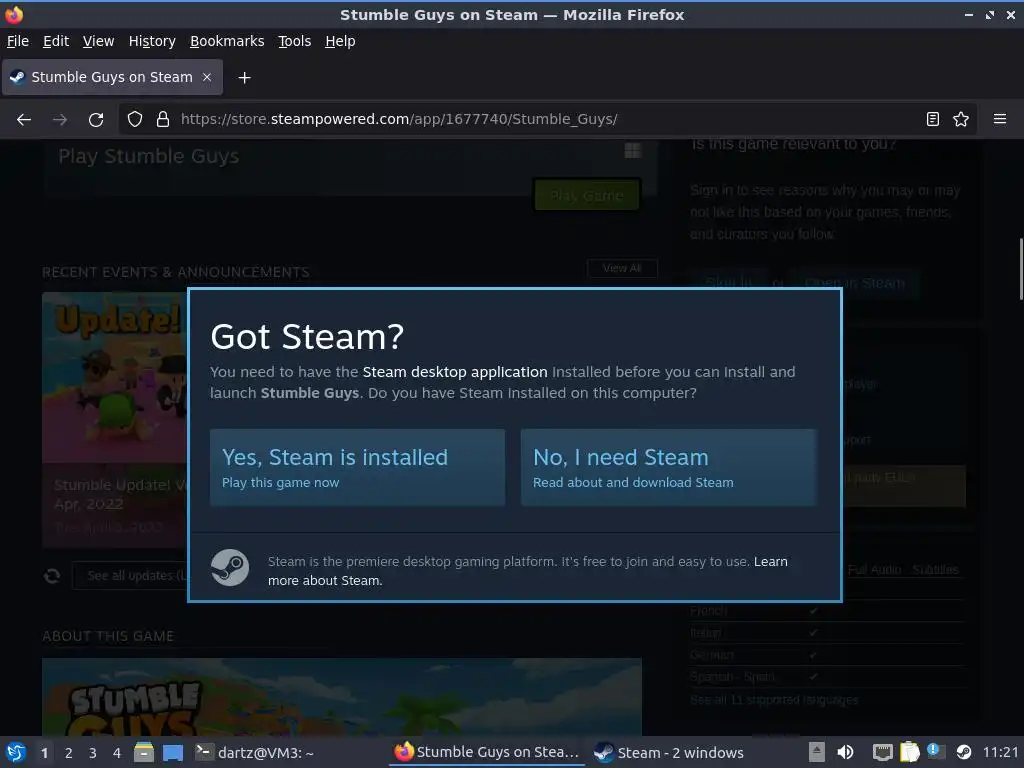Image resolution: width=1024 pixels, height=768 pixels.
Task: Click the page's vertical scrollbar thumb
Action: [x=1021, y=268]
